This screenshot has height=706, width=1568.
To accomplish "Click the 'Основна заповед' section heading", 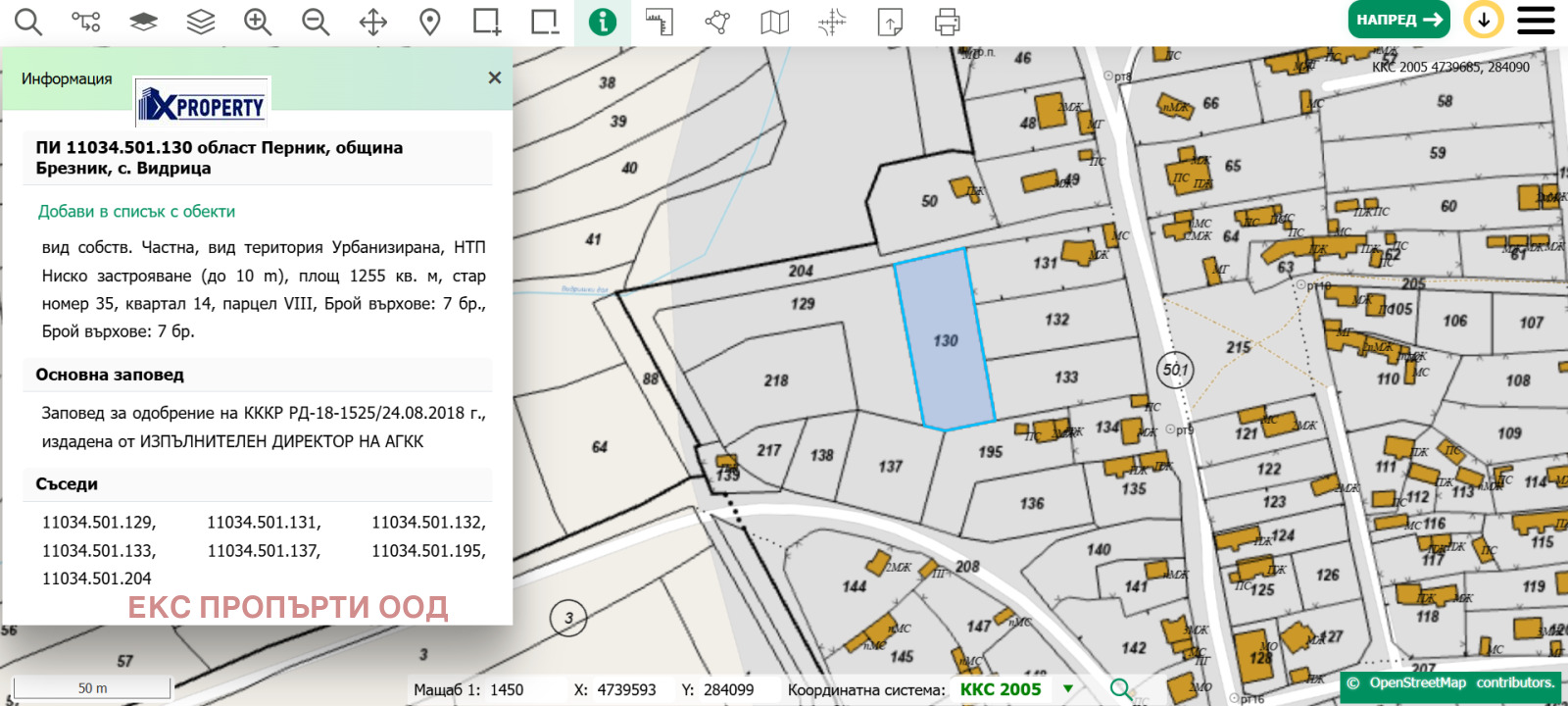I will pos(110,375).
